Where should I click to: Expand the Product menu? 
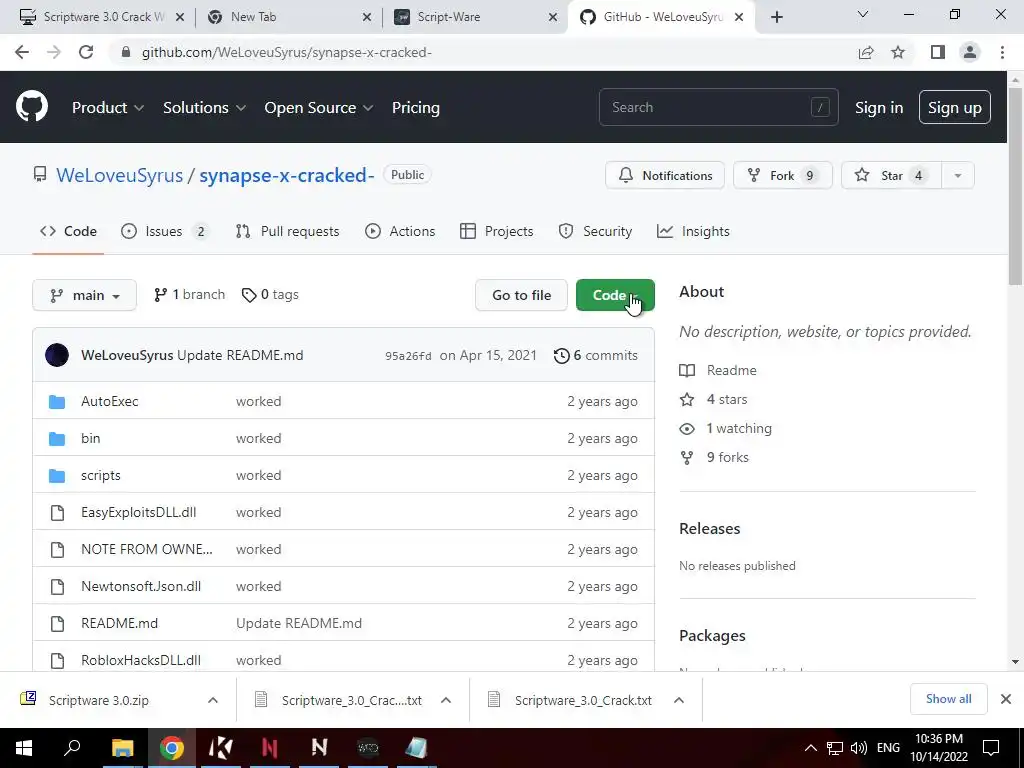point(108,108)
